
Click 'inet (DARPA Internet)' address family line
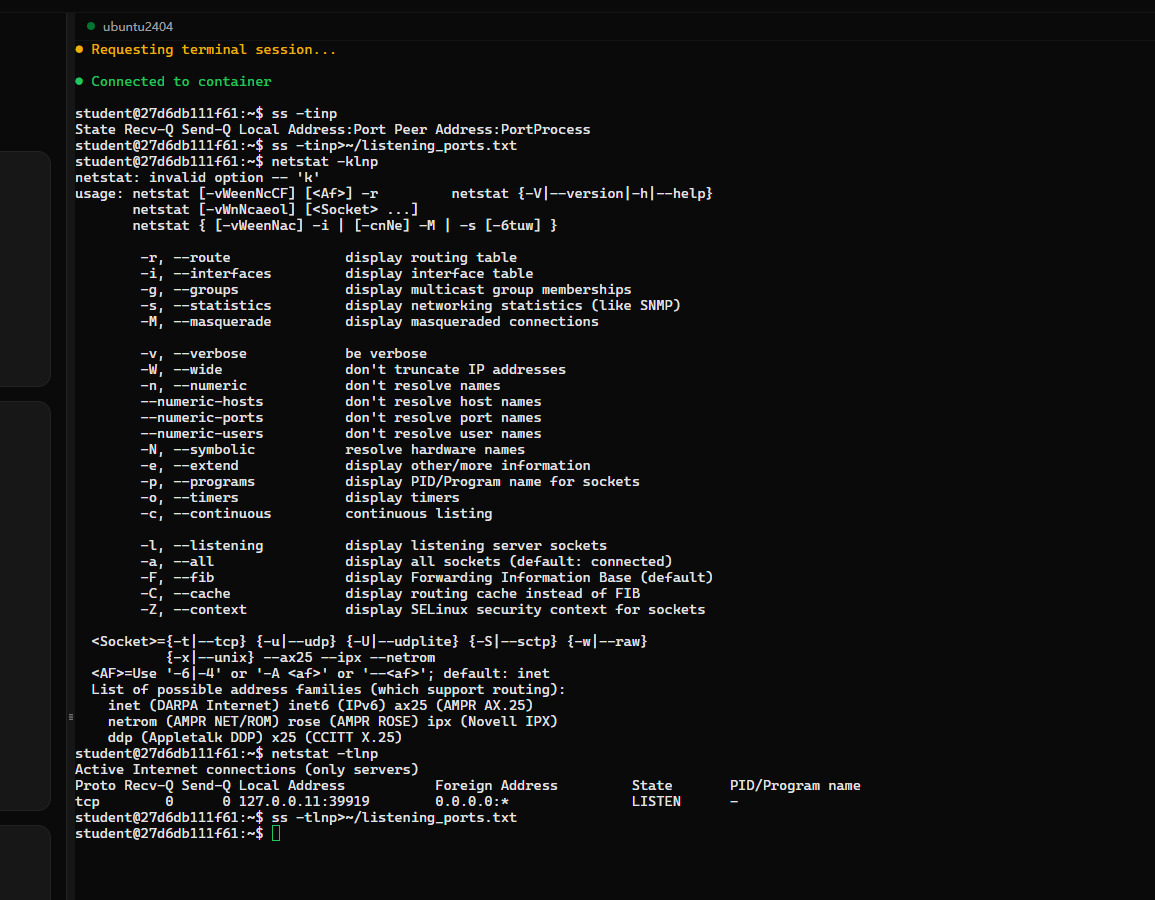tap(320, 706)
